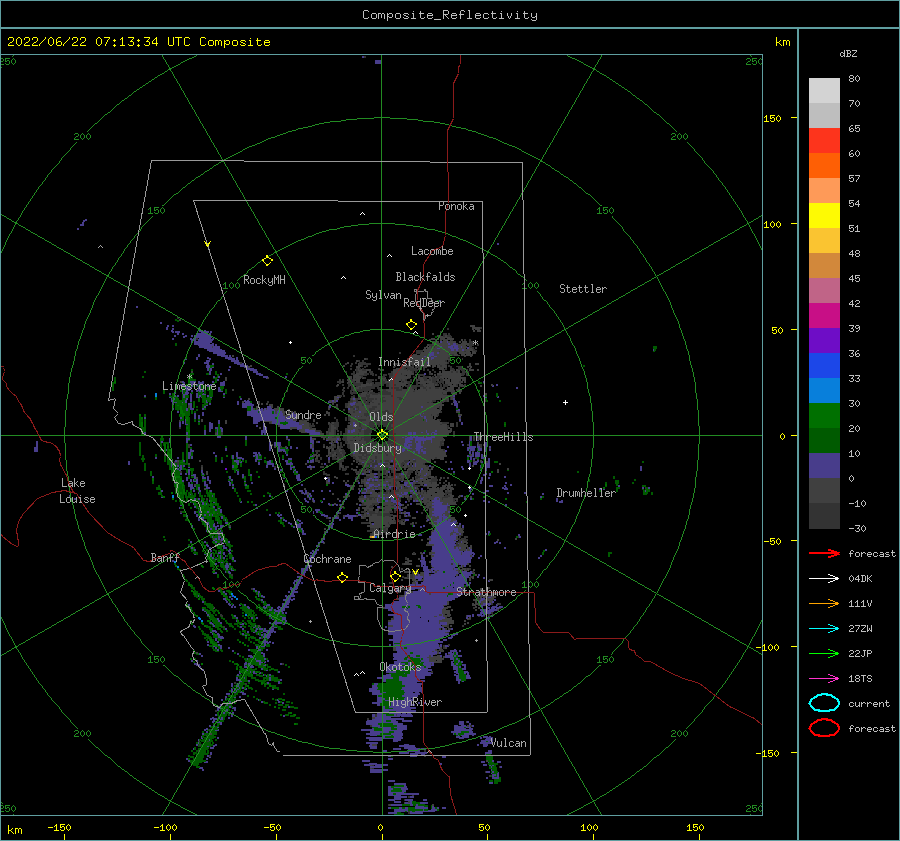The width and height of the screenshot is (900, 841).
Task: Select the Limestone label
Action: click(189, 386)
